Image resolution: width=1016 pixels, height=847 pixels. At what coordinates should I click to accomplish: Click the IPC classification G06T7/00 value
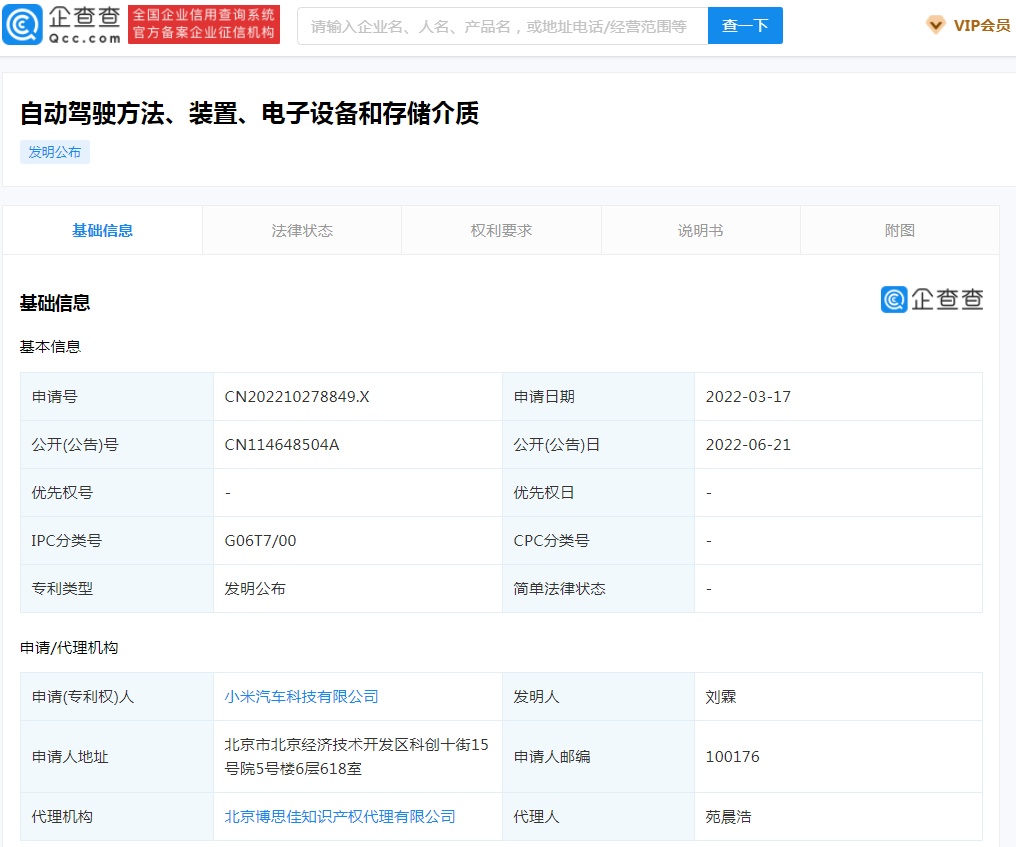[x=260, y=541]
